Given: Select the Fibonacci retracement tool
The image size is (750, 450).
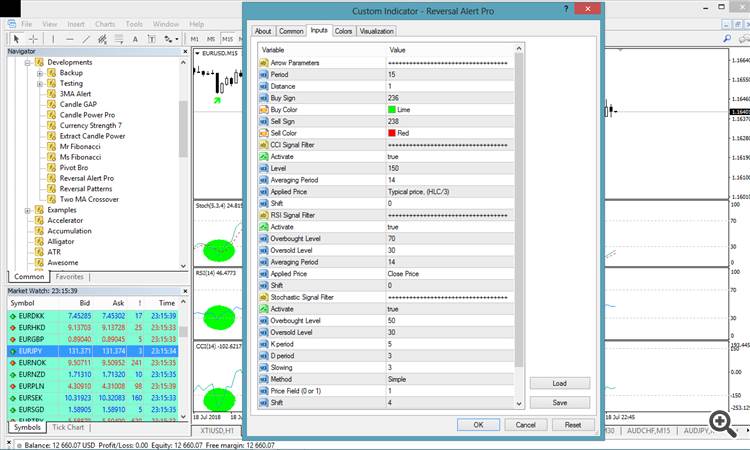Looking at the screenshot, I should point(119,39).
